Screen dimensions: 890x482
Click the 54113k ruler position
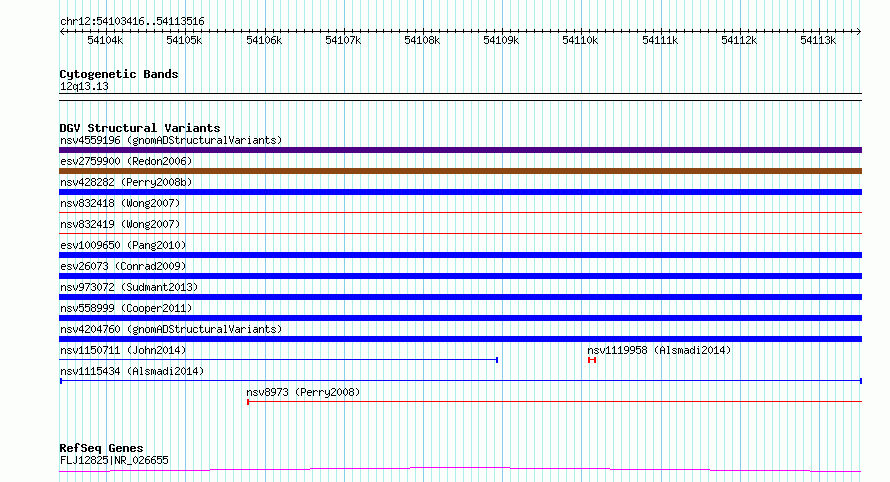pos(818,40)
